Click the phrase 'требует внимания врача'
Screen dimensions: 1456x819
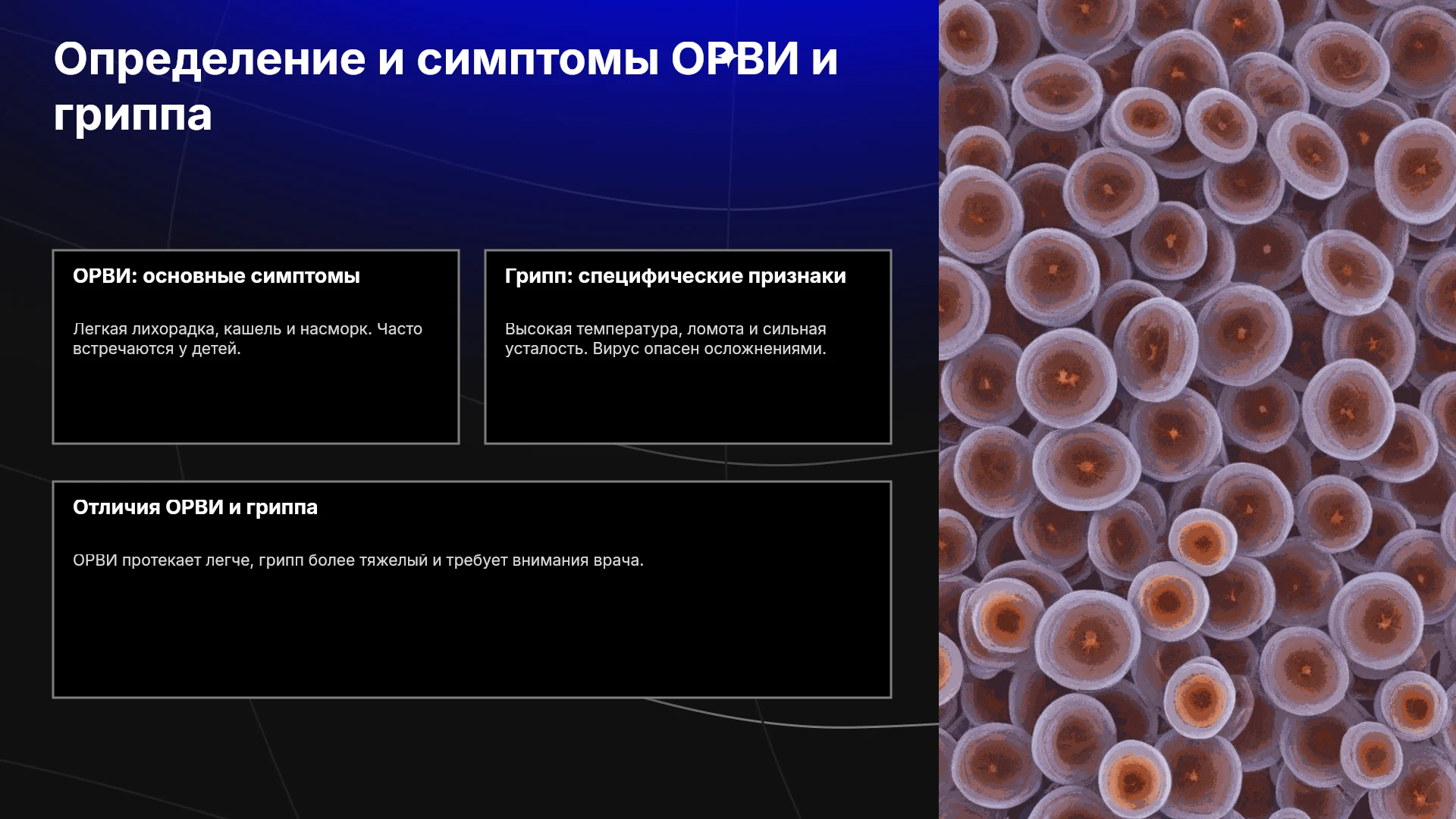pyautogui.click(x=542, y=560)
